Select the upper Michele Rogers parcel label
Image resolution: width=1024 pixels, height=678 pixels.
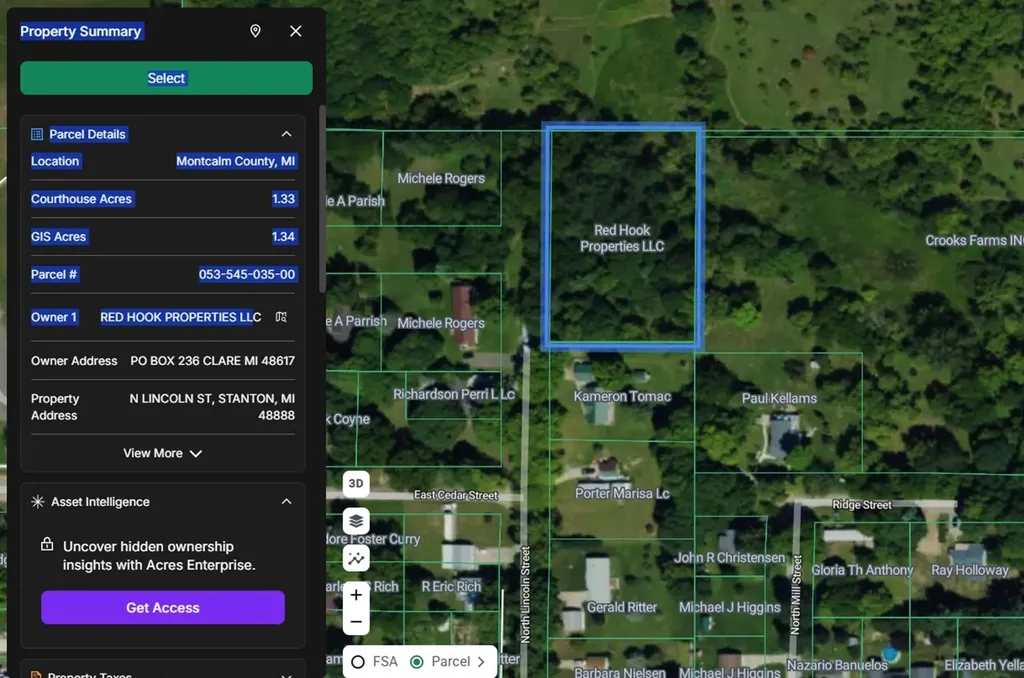[441, 178]
